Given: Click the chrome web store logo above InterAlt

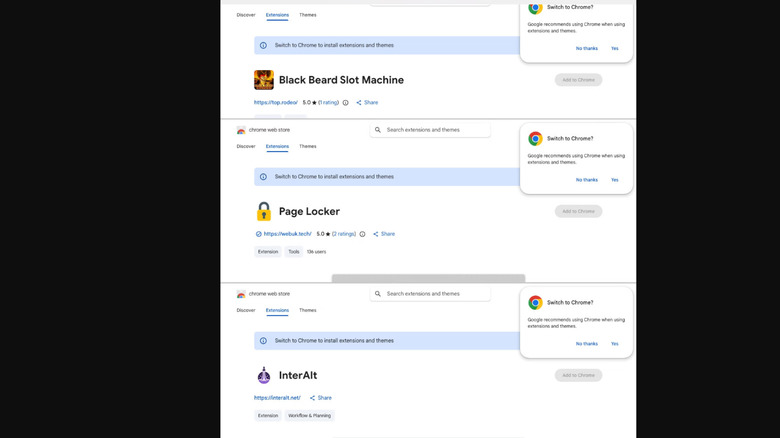Looking at the screenshot, I should [x=241, y=294].
